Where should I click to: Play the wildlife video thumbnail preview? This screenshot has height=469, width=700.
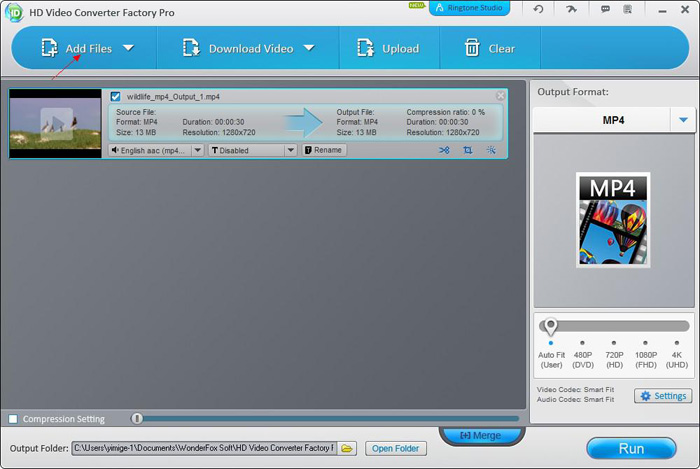click(x=56, y=124)
